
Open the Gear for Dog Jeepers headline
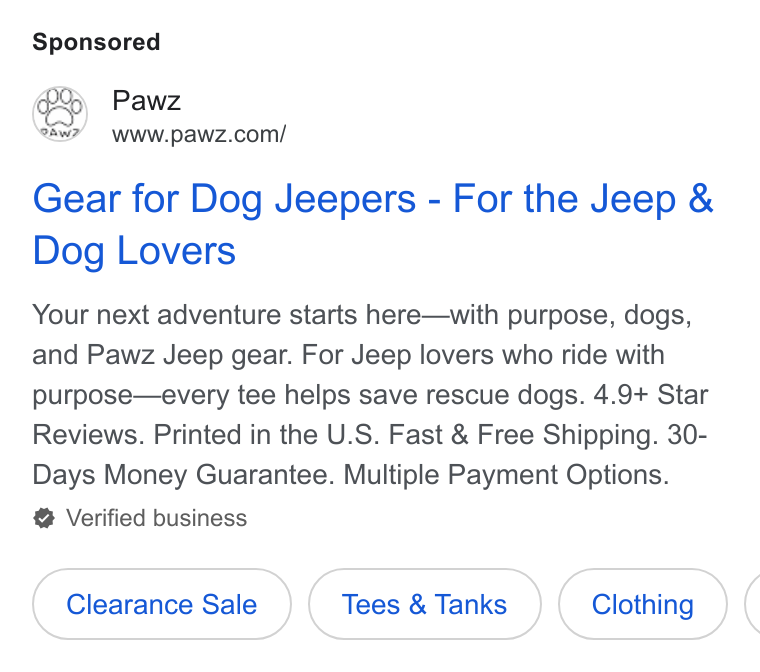373,224
